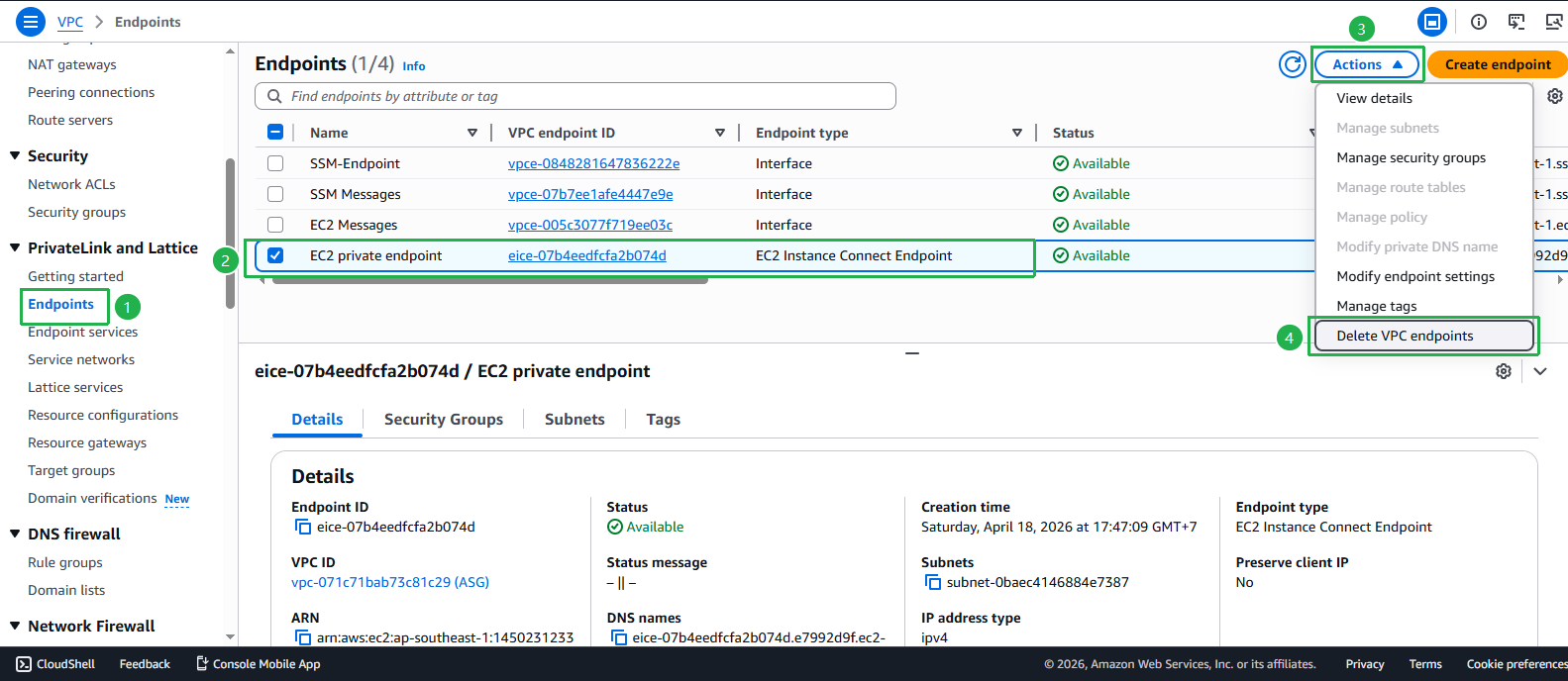Click the Console Mobile App icon
Image resolution: width=1568 pixels, height=681 pixels.
coord(202,664)
